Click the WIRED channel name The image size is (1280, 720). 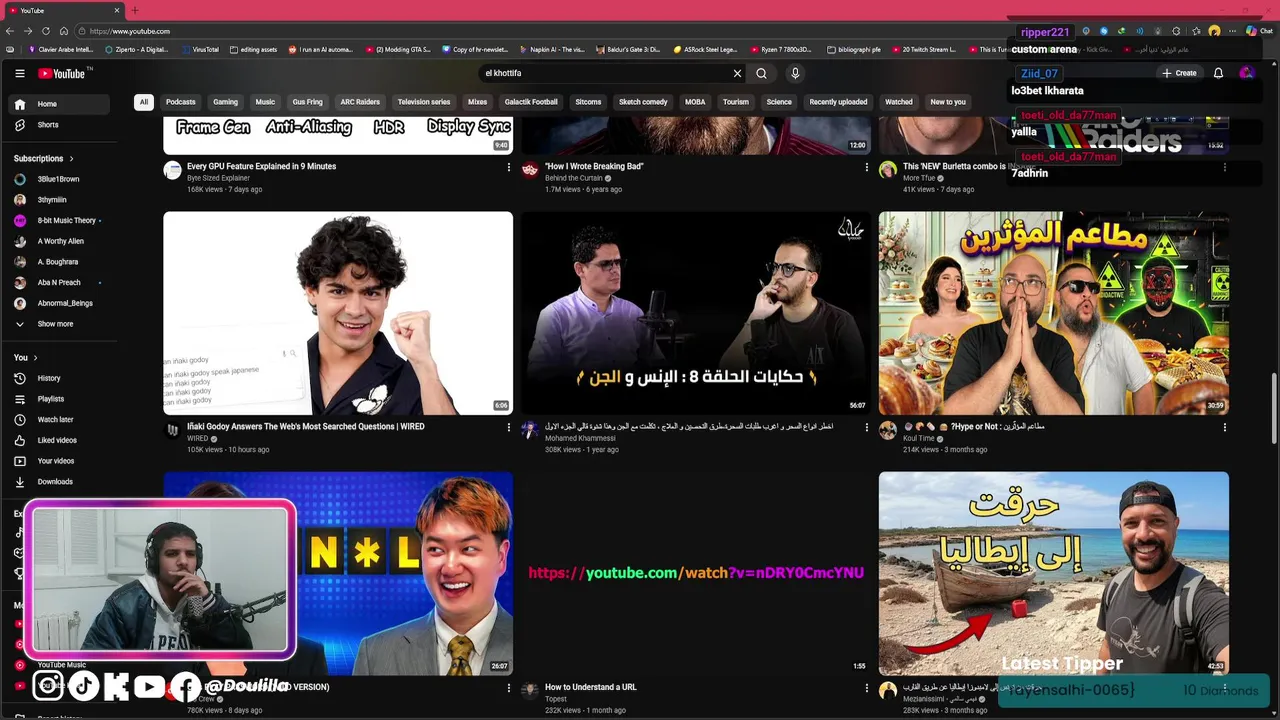tap(198, 438)
